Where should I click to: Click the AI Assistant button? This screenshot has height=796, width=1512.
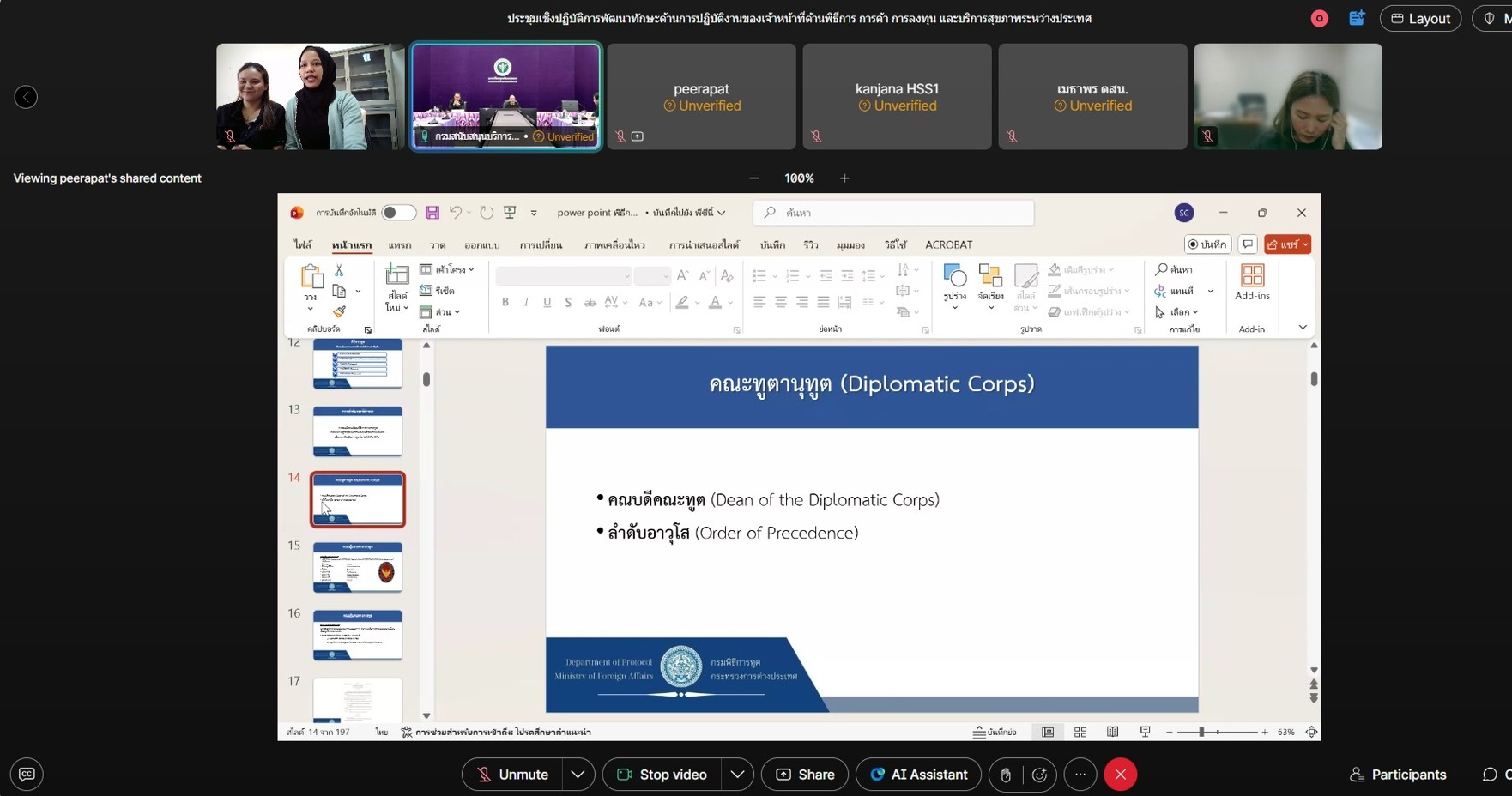[x=918, y=775]
